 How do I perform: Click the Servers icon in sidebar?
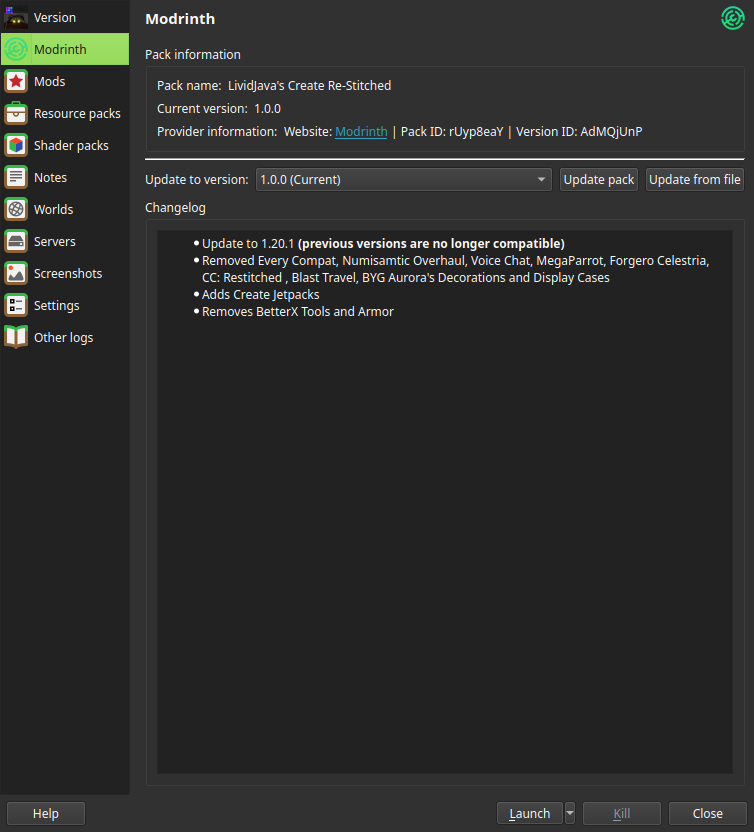coord(16,241)
